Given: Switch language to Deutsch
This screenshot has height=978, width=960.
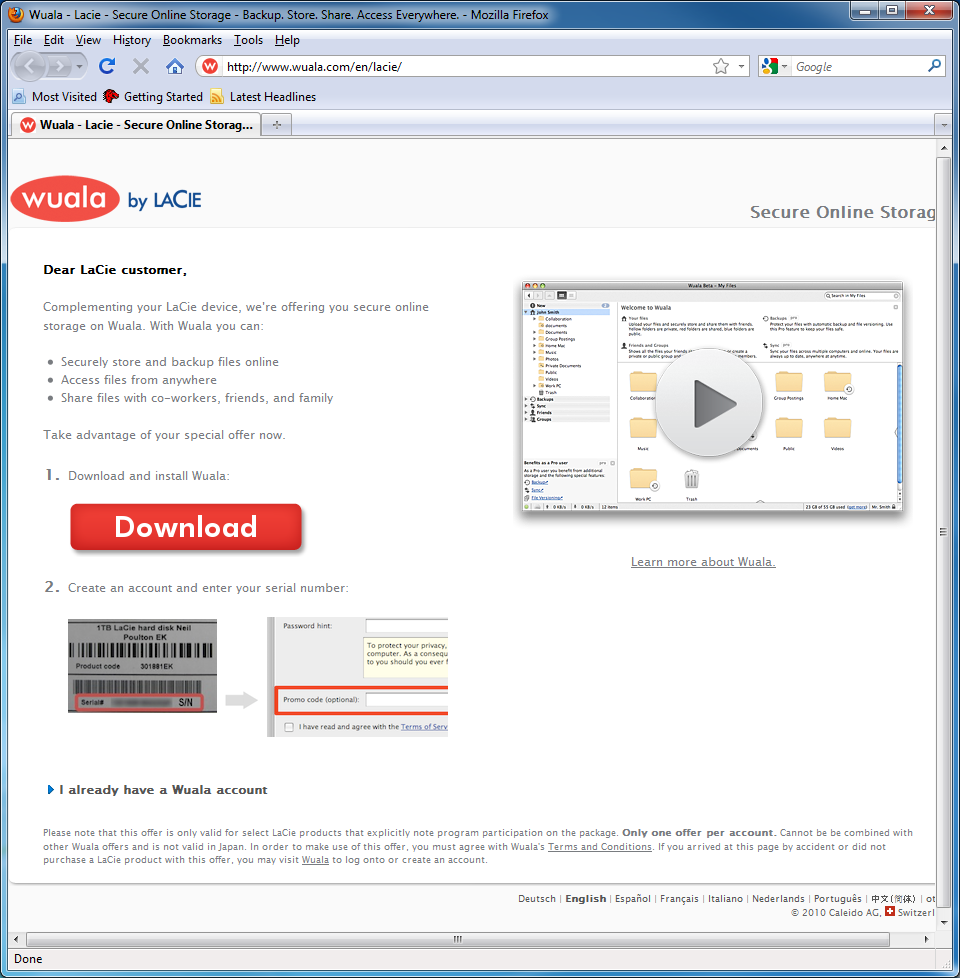Looking at the screenshot, I should point(536,899).
